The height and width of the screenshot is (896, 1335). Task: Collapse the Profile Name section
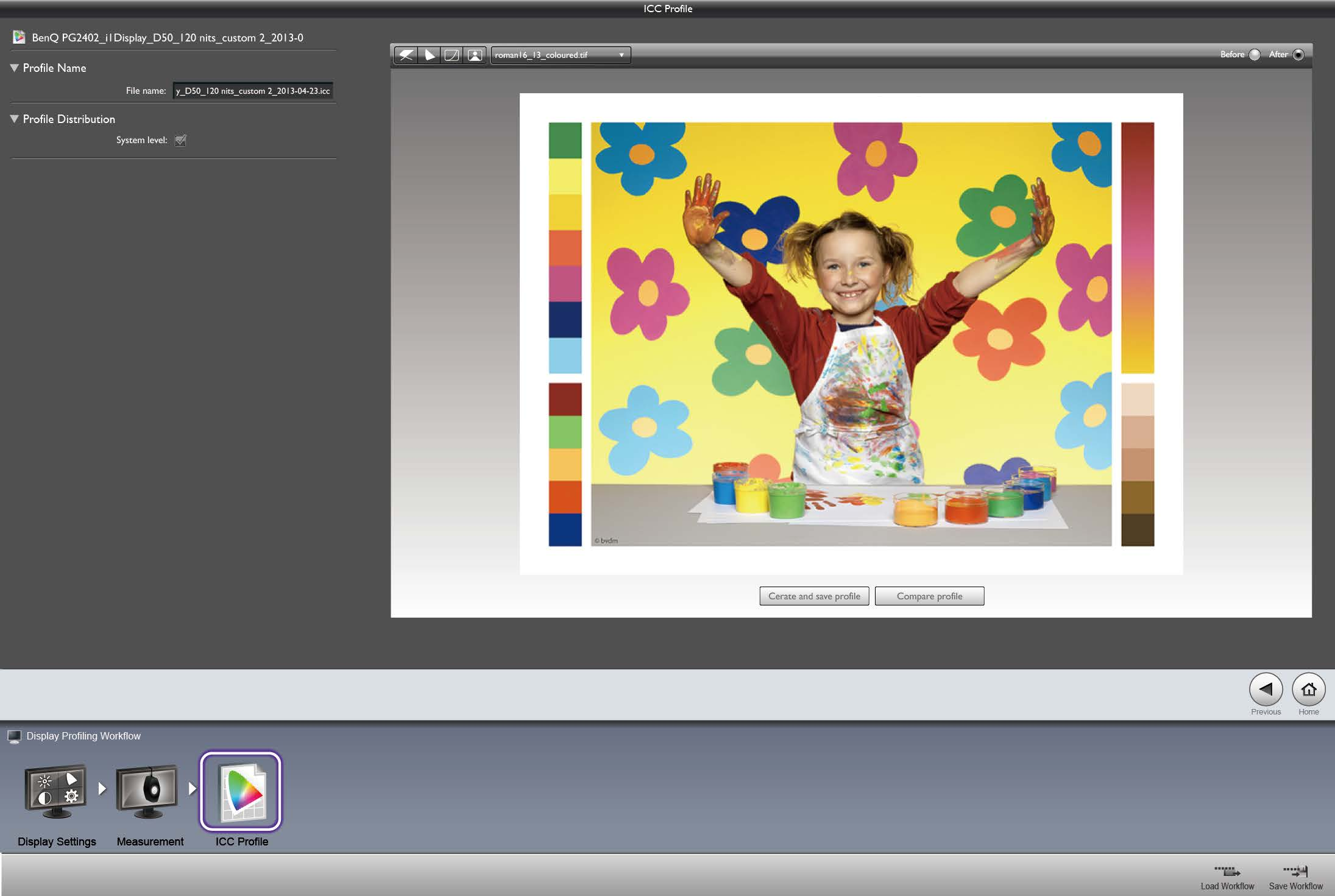click(15, 68)
